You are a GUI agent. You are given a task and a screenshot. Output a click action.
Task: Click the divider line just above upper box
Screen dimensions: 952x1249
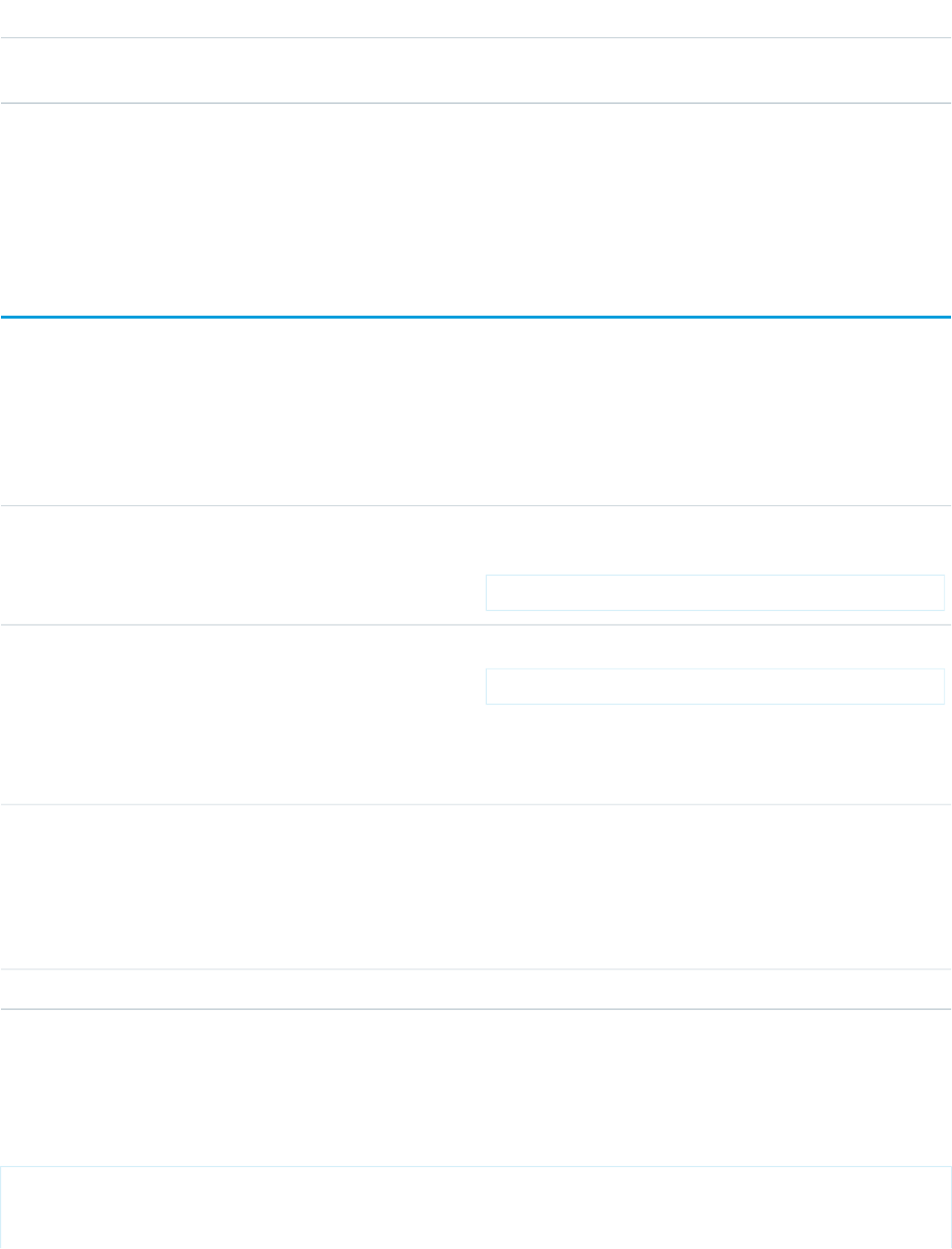(476, 505)
